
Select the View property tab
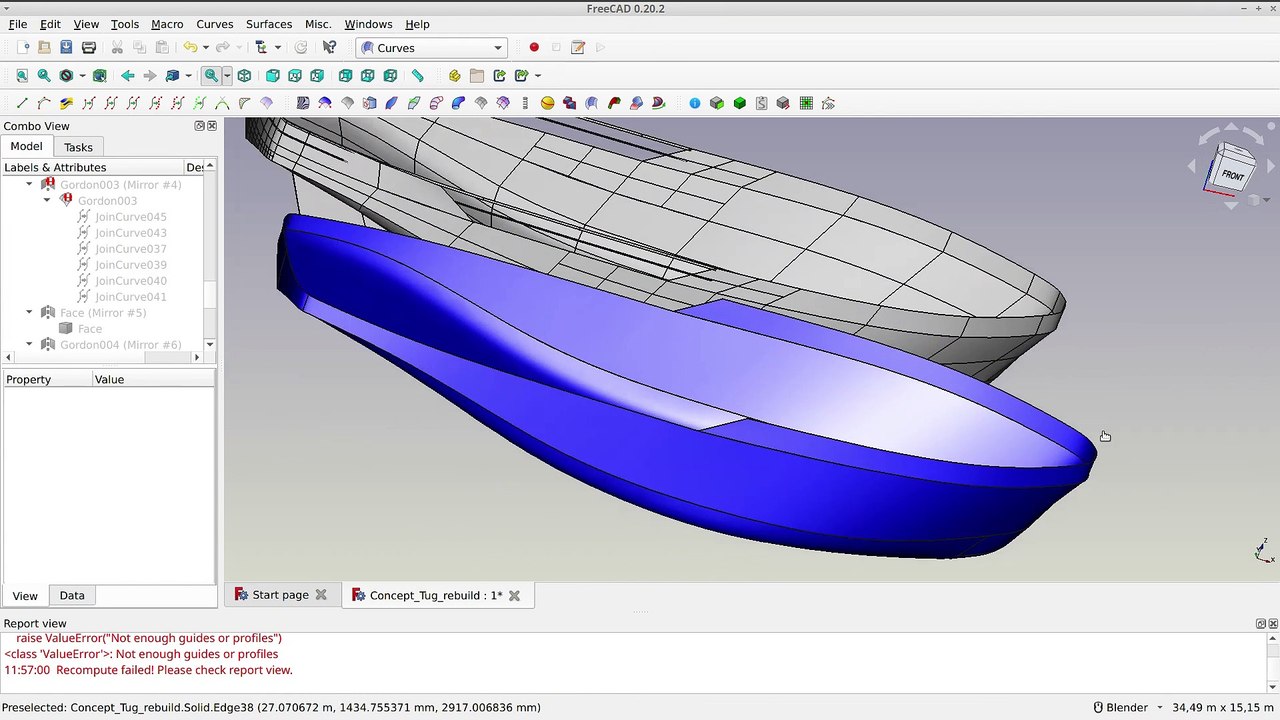pos(25,595)
